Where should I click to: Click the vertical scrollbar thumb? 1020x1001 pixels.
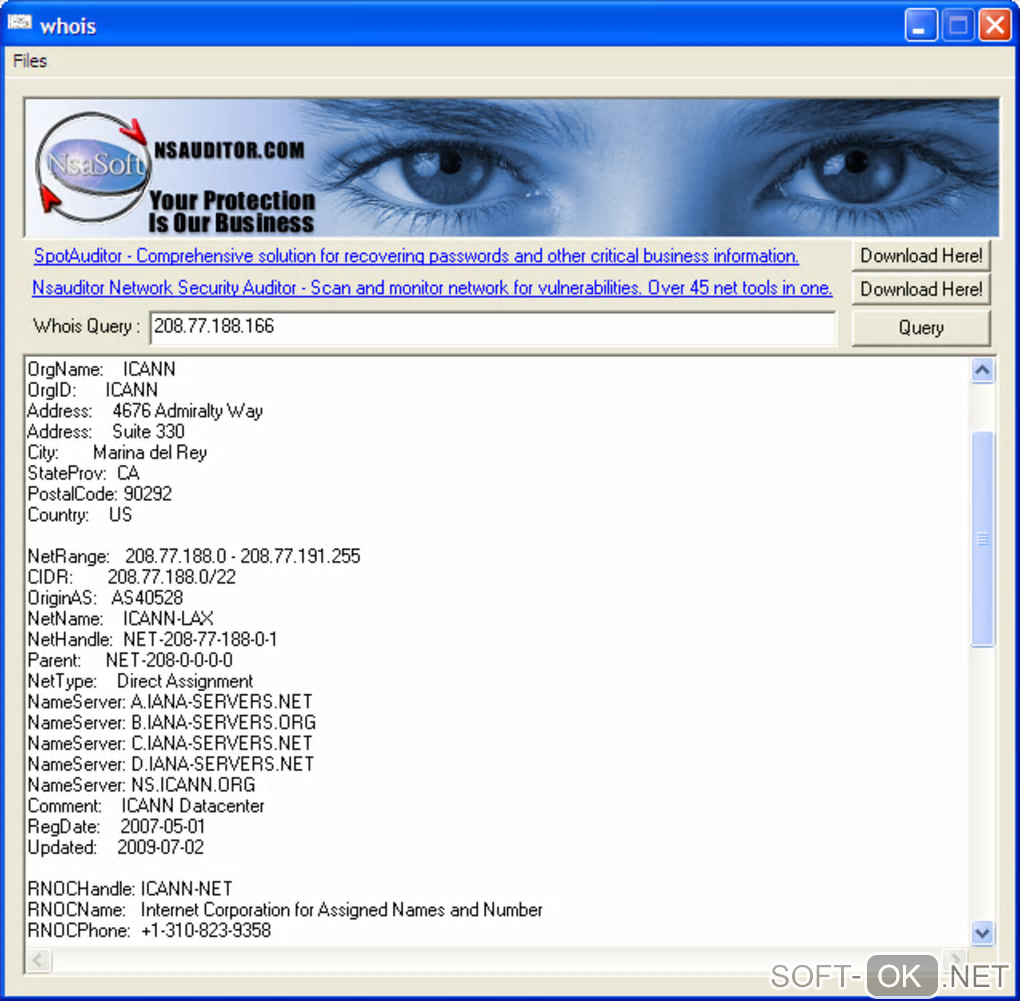click(982, 539)
